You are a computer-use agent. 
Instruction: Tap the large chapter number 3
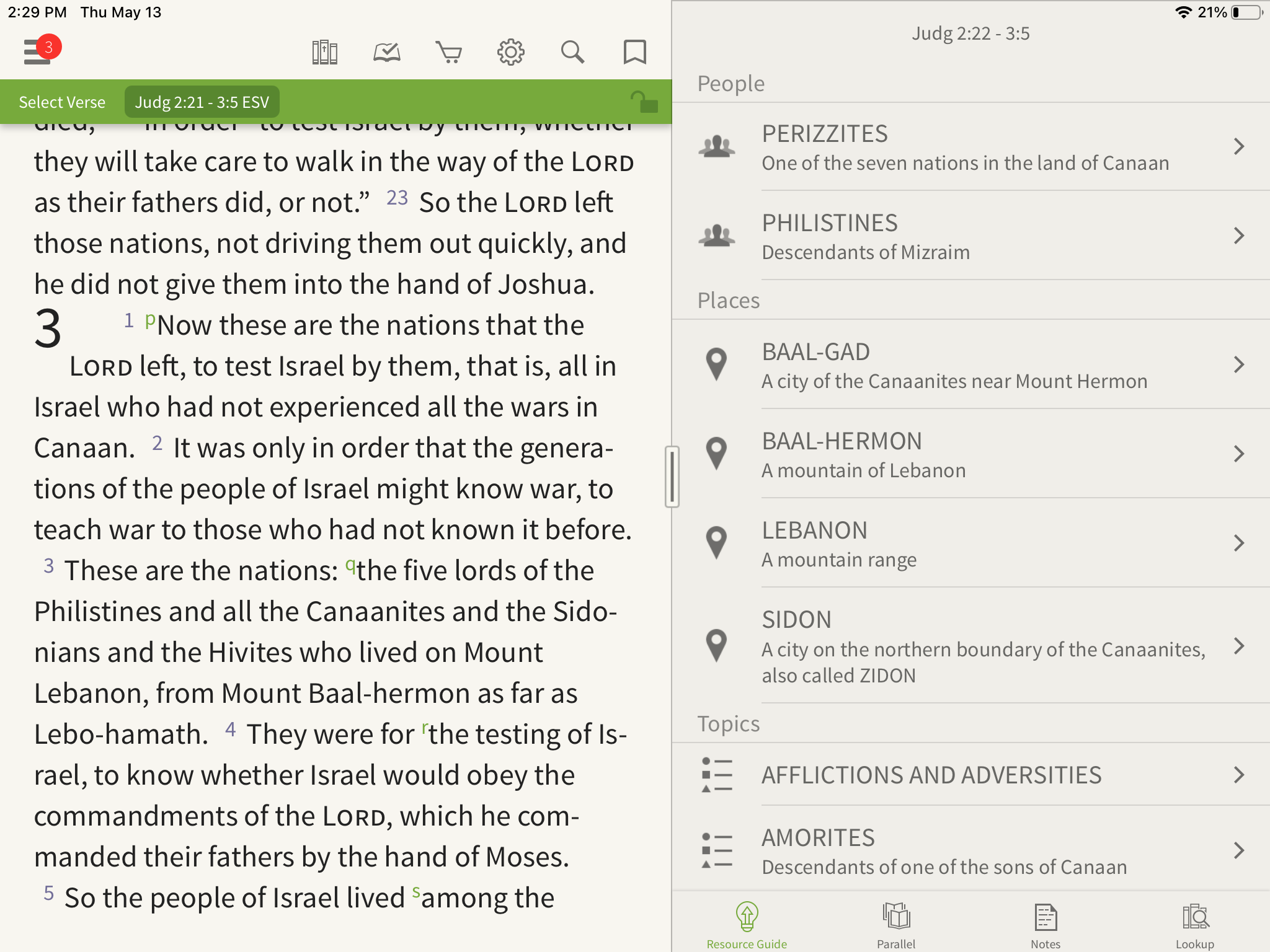point(48,328)
